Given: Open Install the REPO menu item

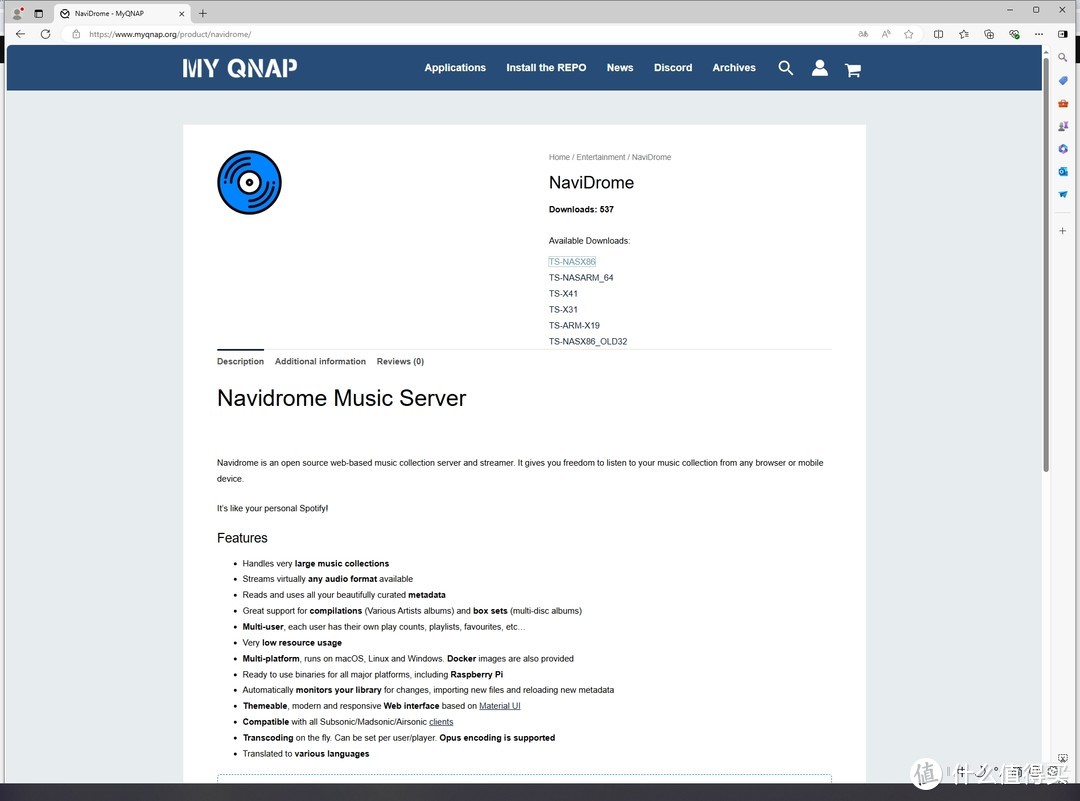Looking at the screenshot, I should pyautogui.click(x=546, y=68).
